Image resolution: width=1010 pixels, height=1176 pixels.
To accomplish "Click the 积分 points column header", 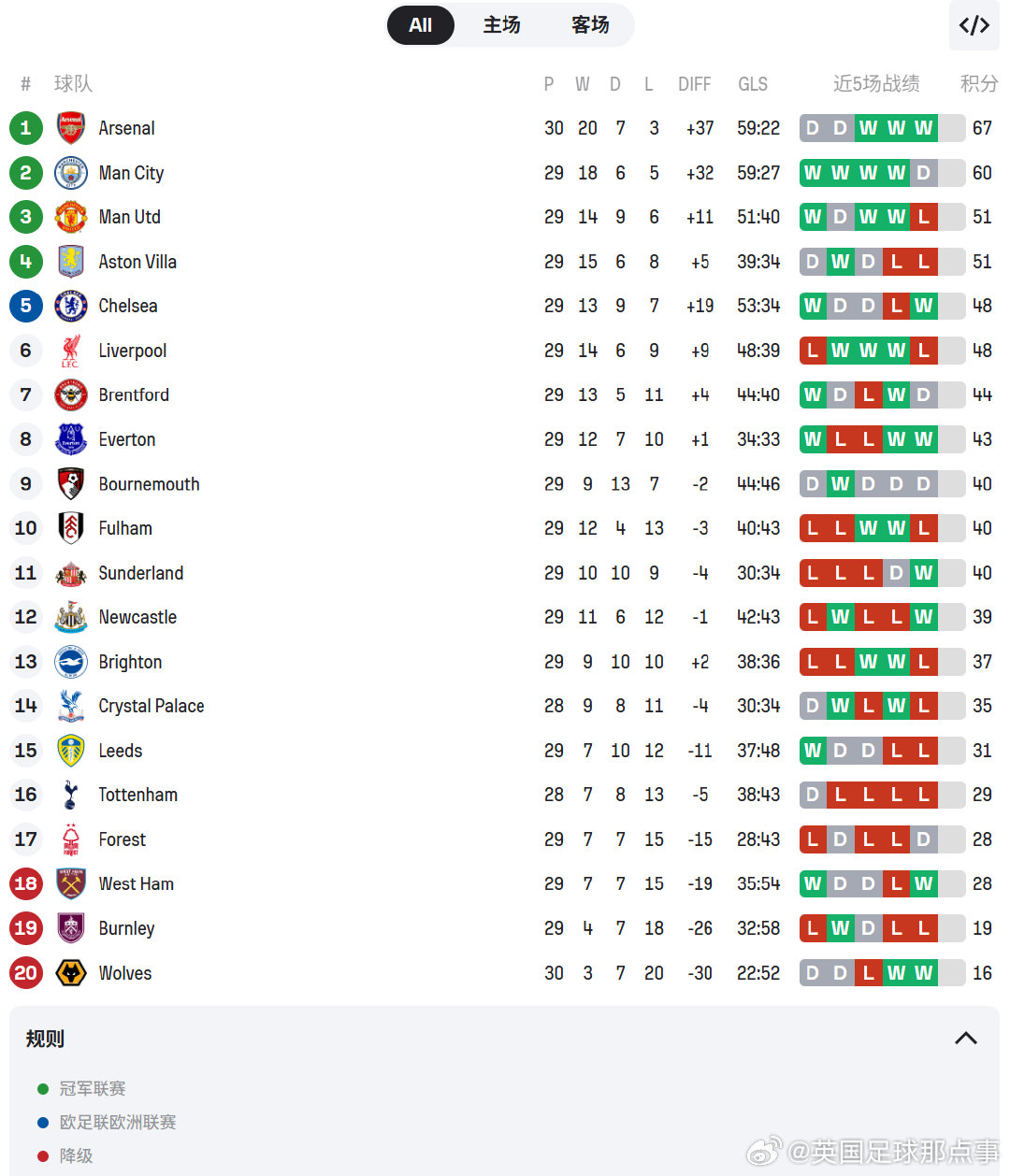I will pos(979,83).
